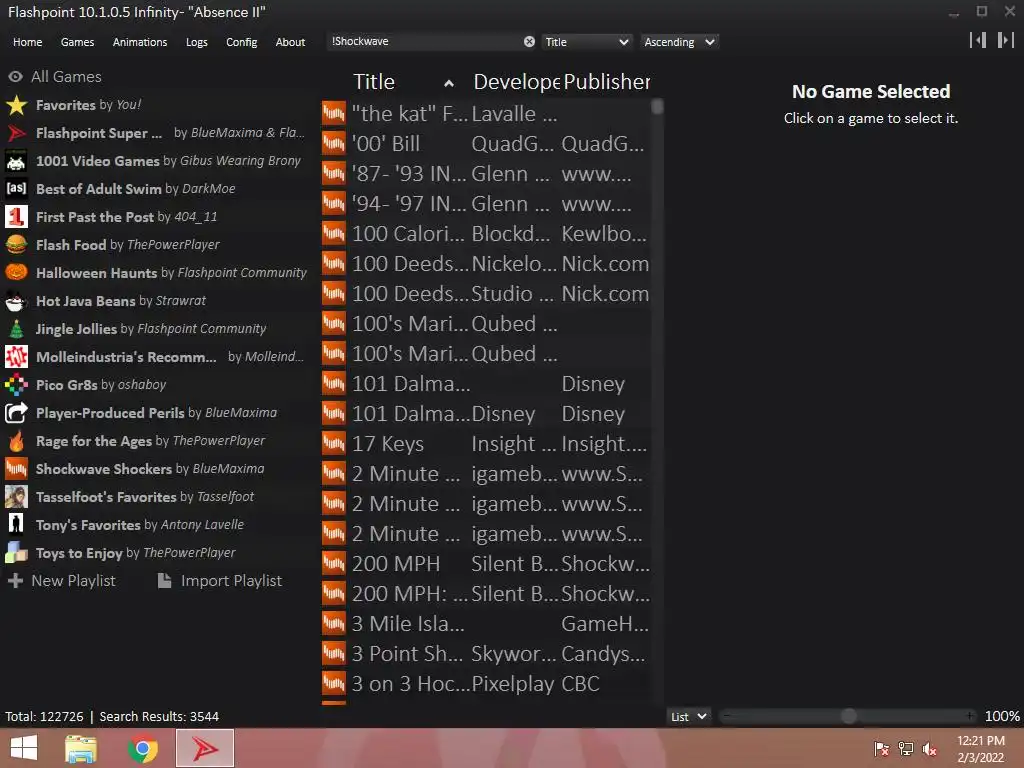Sort by the Developer column header
The image size is (1024, 768).
pyautogui.click(x=516, y=82)
